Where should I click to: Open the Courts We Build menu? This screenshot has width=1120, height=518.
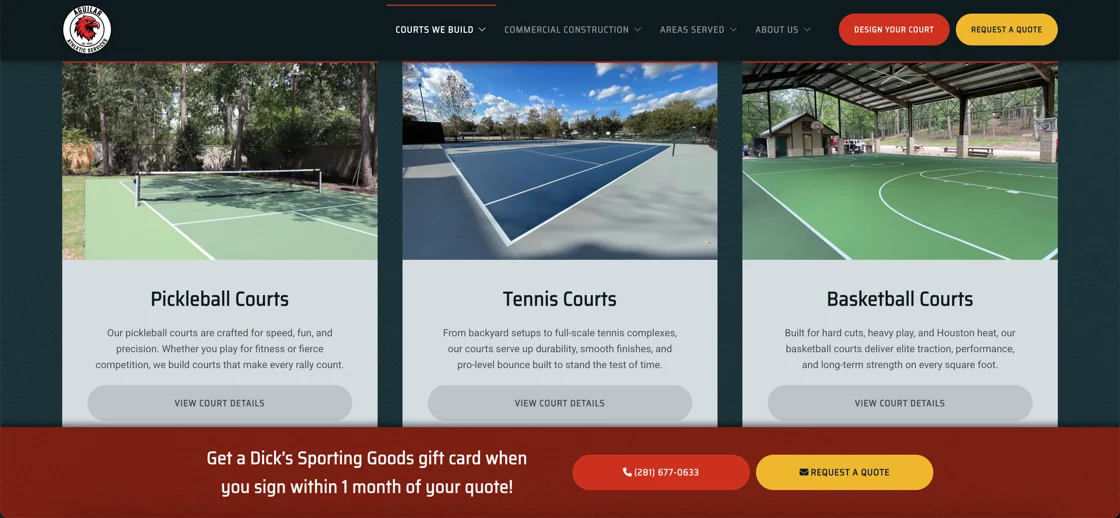click(x=434, y=30)
